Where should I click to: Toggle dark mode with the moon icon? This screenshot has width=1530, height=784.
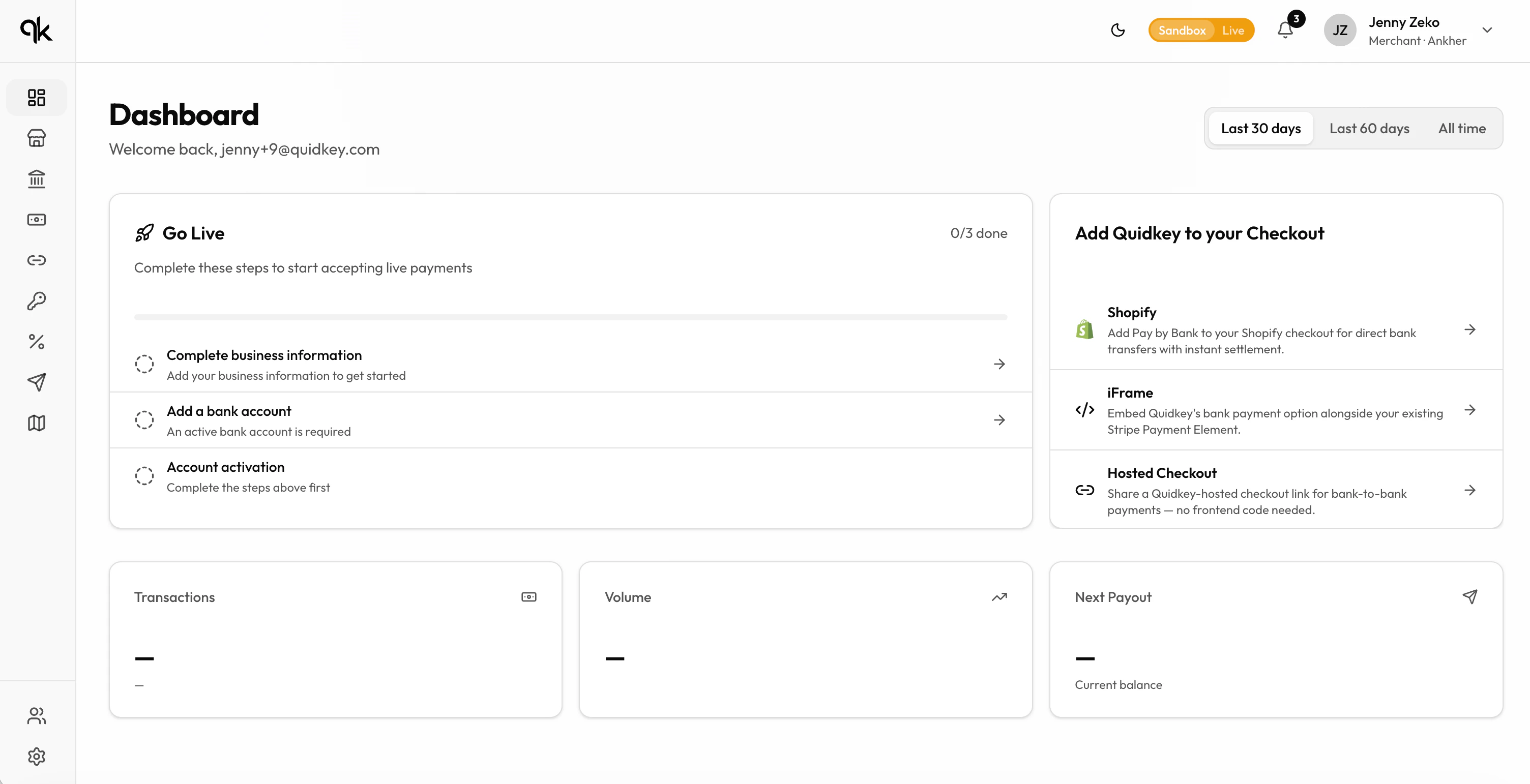coord(1118,29)
